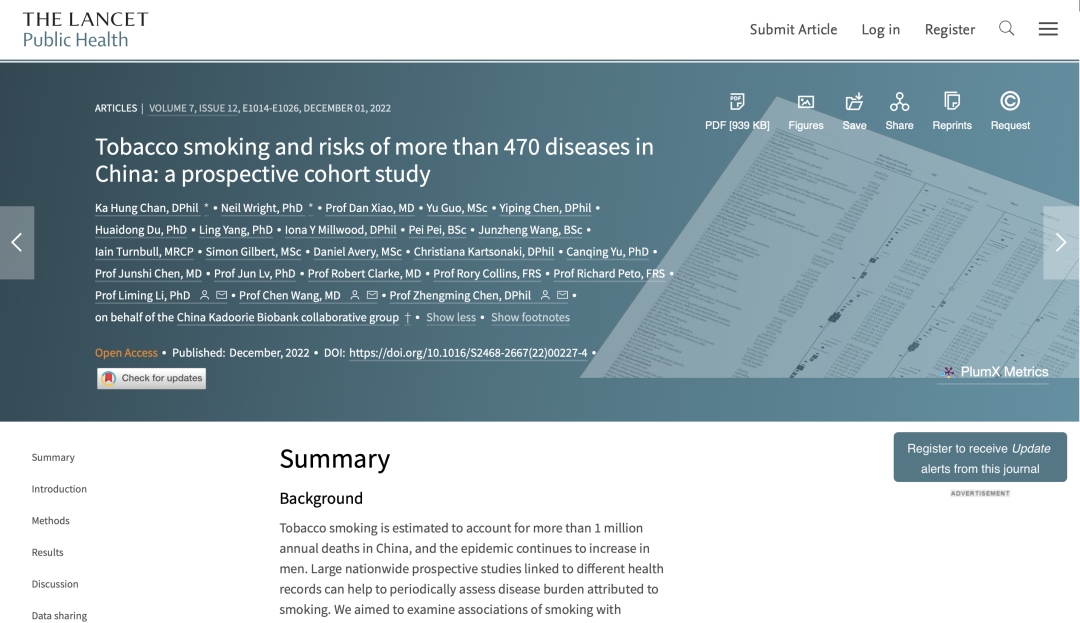This screenshot has width=1080, height=623.
Task: Jump to Introduction section
Action: click(x=59, y=489)
